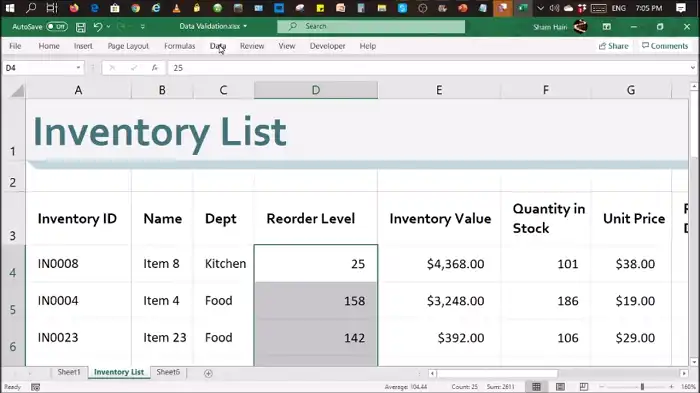This screenshot has width=700, height=393.
Task: Click the $19.00 unit price cell
Action: coord(631,301)
